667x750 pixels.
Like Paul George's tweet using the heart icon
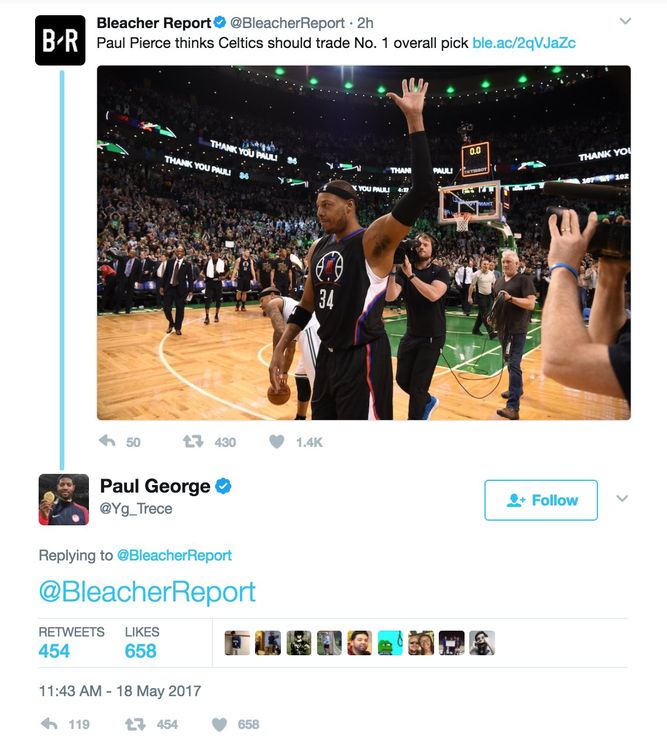coord(219,724)
